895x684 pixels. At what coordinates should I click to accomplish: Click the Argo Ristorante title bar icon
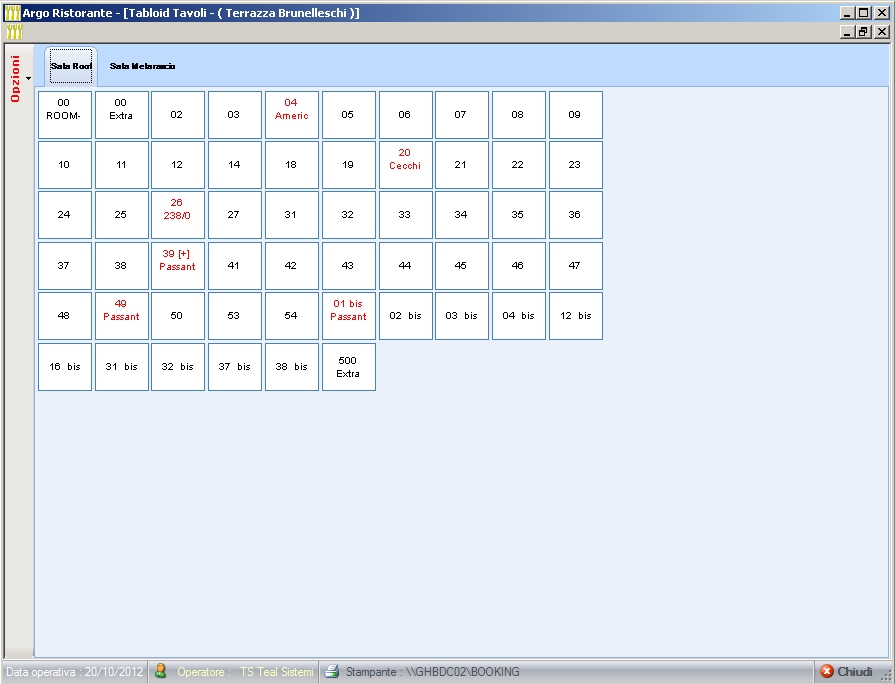point(12,13)
